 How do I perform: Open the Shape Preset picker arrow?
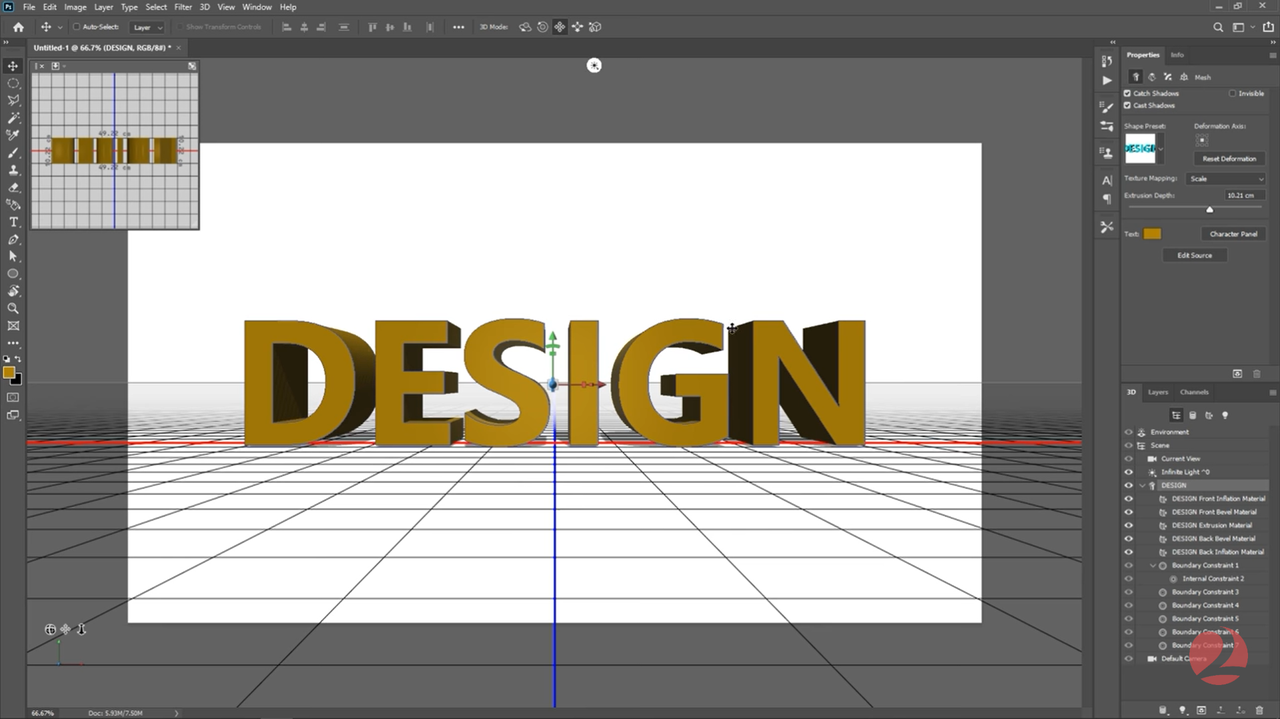[1160, 149]
